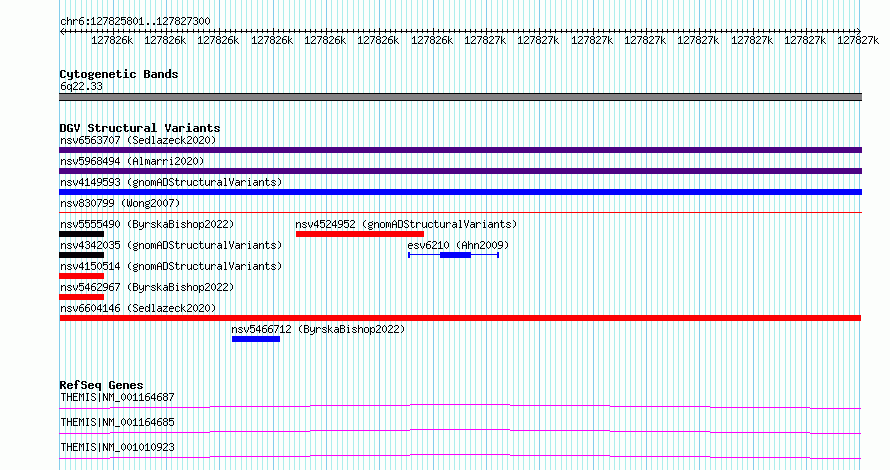
Task: Click the purple bar under nsv5968494
Action: pos(460,171)
